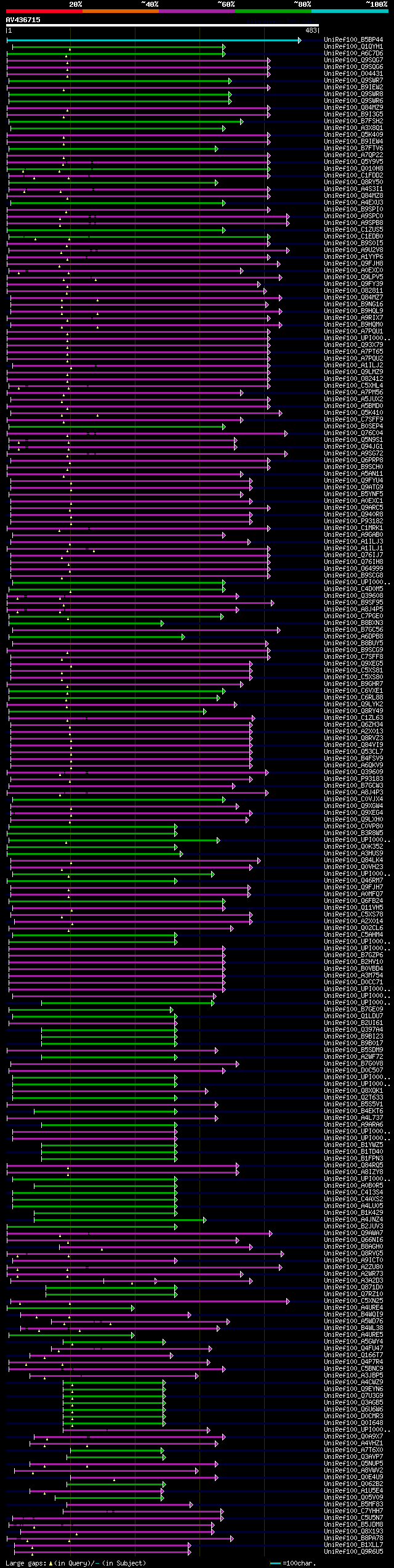Select hit label UniRef100_C5XHL4

(353, 386)
